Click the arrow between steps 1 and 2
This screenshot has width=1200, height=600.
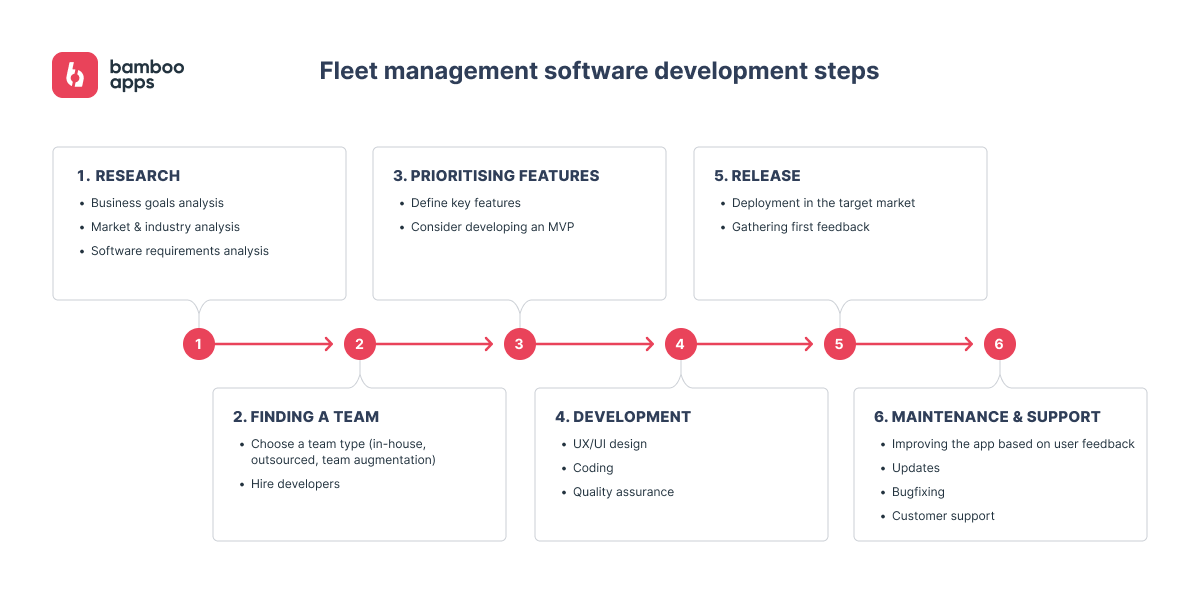pos(275,343)
